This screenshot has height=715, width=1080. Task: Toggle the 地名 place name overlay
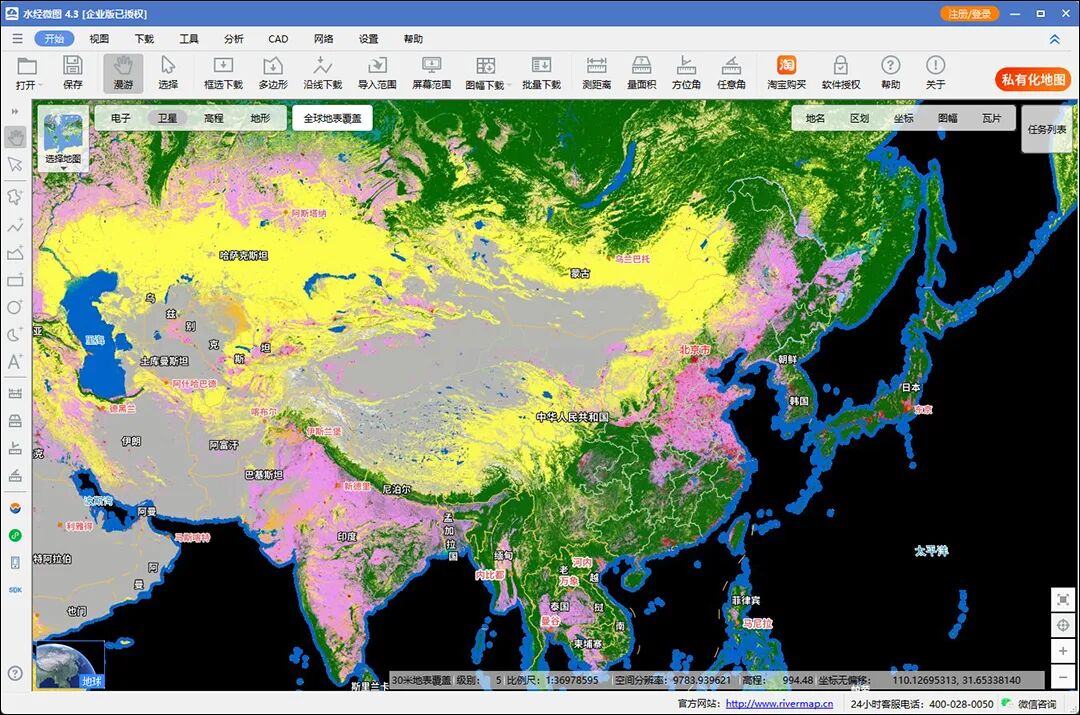(816, 118)
